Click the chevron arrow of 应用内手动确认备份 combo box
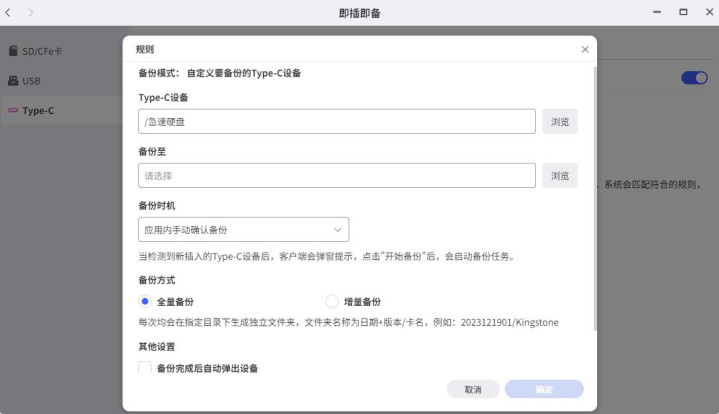719x414 pixels. (x=338, y=230)
